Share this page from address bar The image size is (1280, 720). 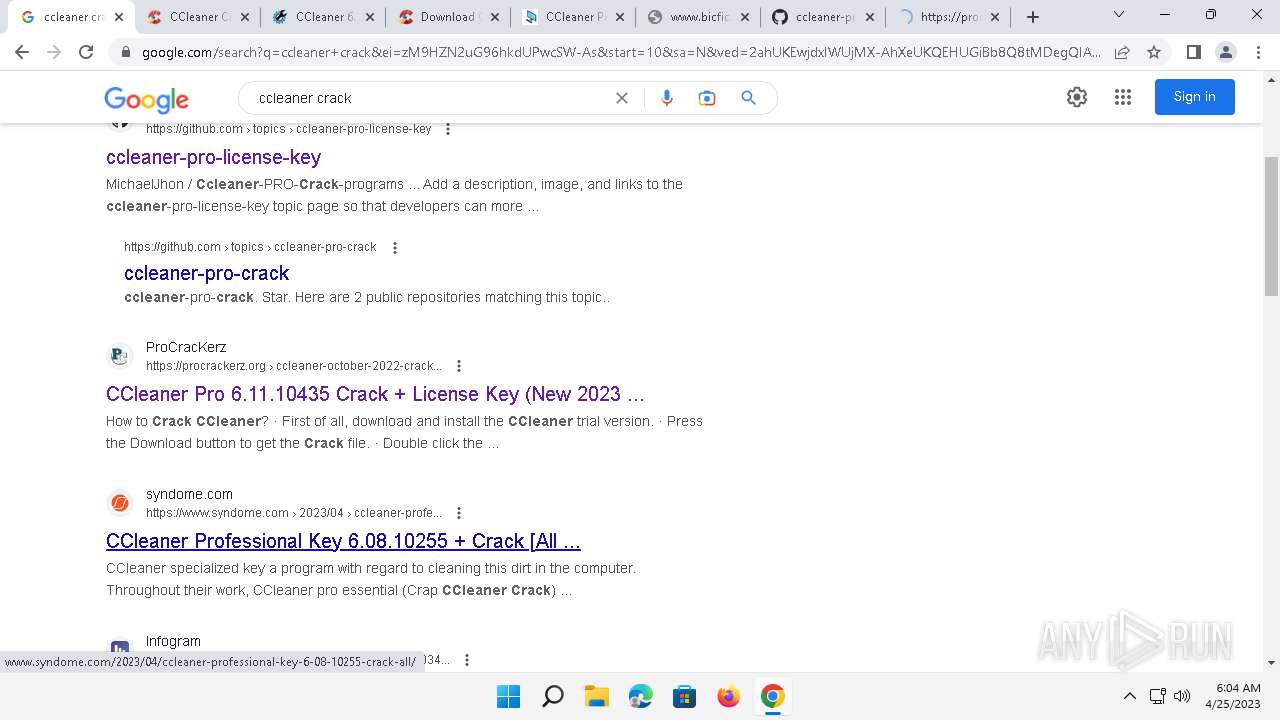[1122, 52]
